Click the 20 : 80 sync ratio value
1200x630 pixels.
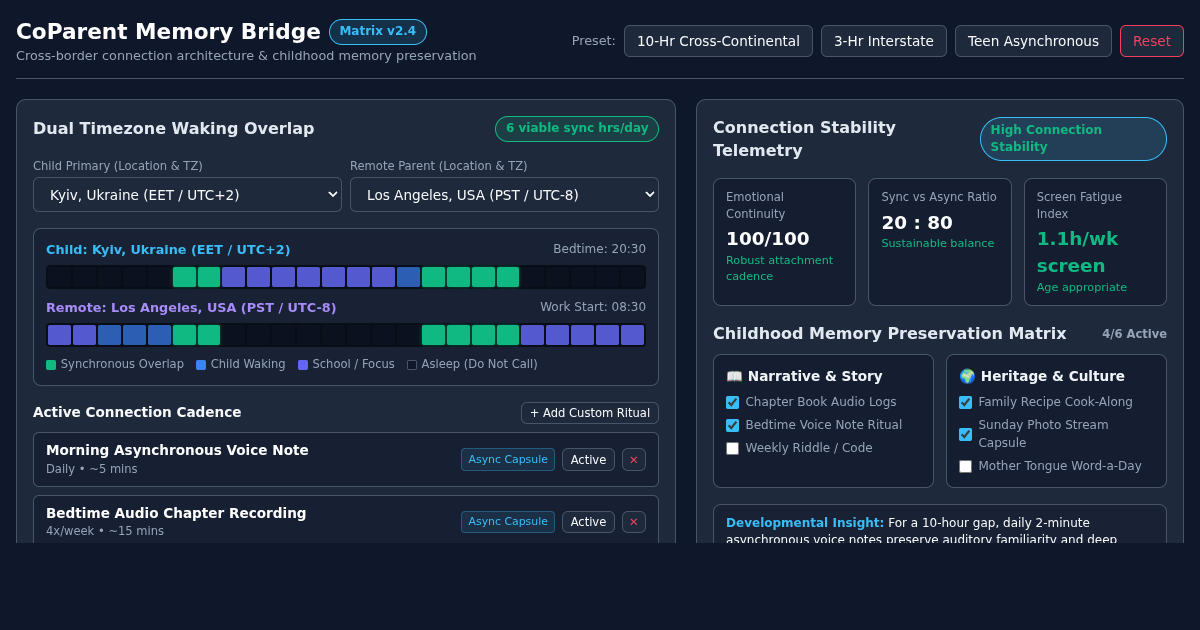tap(917, 223)
